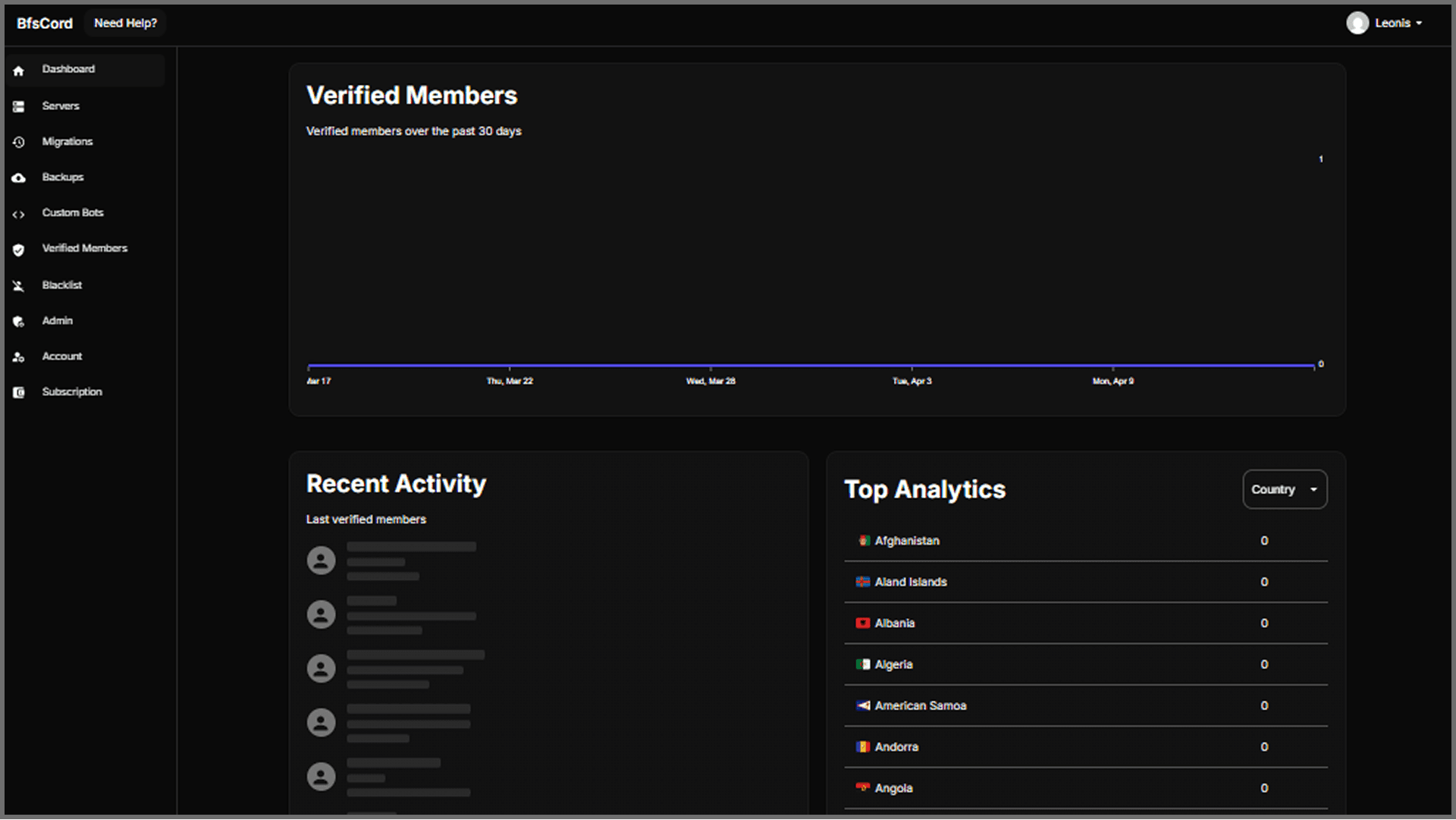This screenshot has width=1456, height=820.
Task: Click the Leonis profile avatar
Action: [x=1357, y=24]
